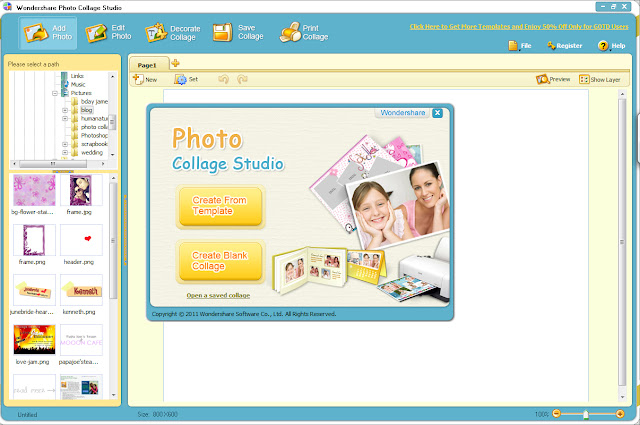
Task: Collapse the Pictures tree node
Action: [55, 93]
